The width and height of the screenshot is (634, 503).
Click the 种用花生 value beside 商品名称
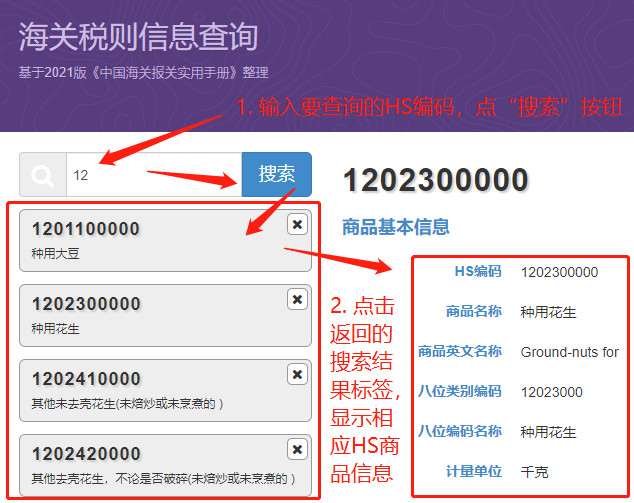click(x=548, y=312)
